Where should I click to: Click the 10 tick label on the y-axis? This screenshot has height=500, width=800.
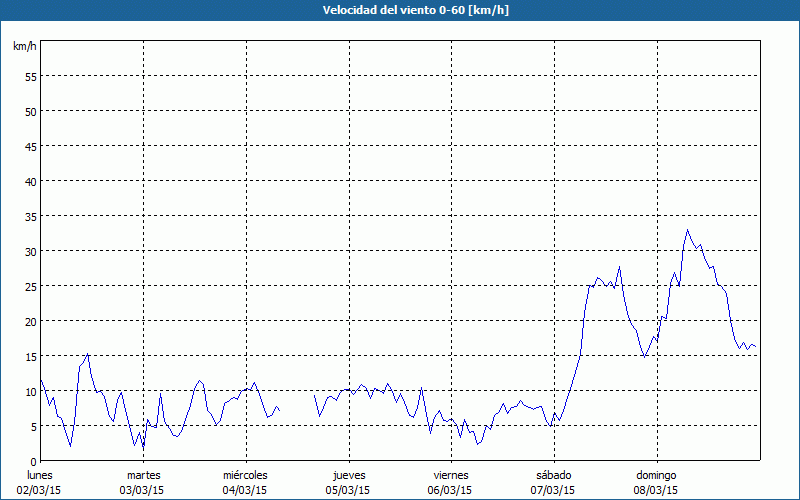30,391
